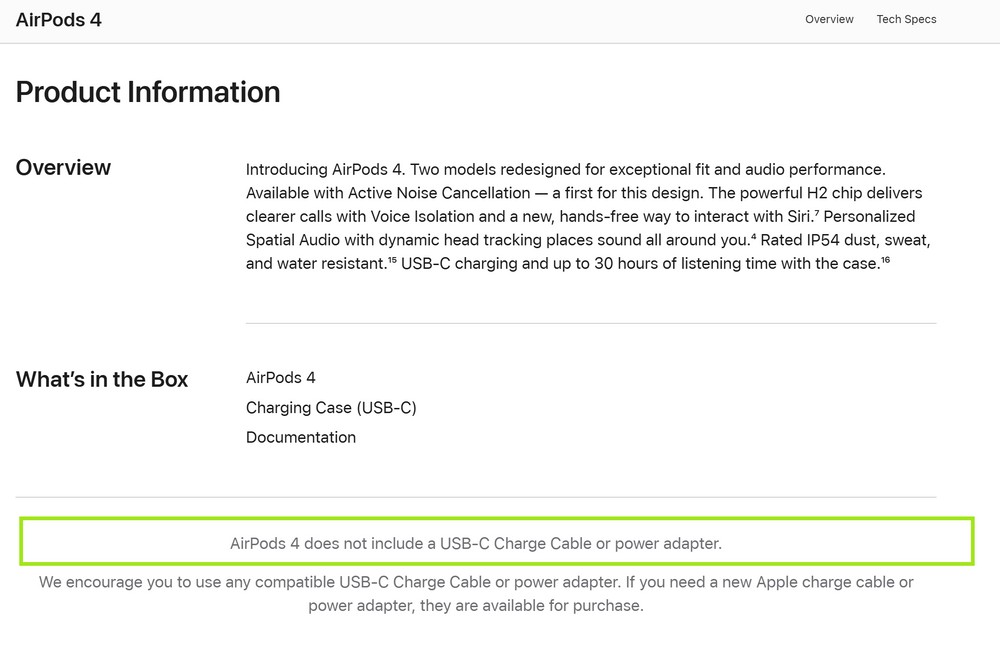The width and height of the screenshot is (1000, 665).
Task: Click the 'Product Information' page heading
Action: coord(148,92)
